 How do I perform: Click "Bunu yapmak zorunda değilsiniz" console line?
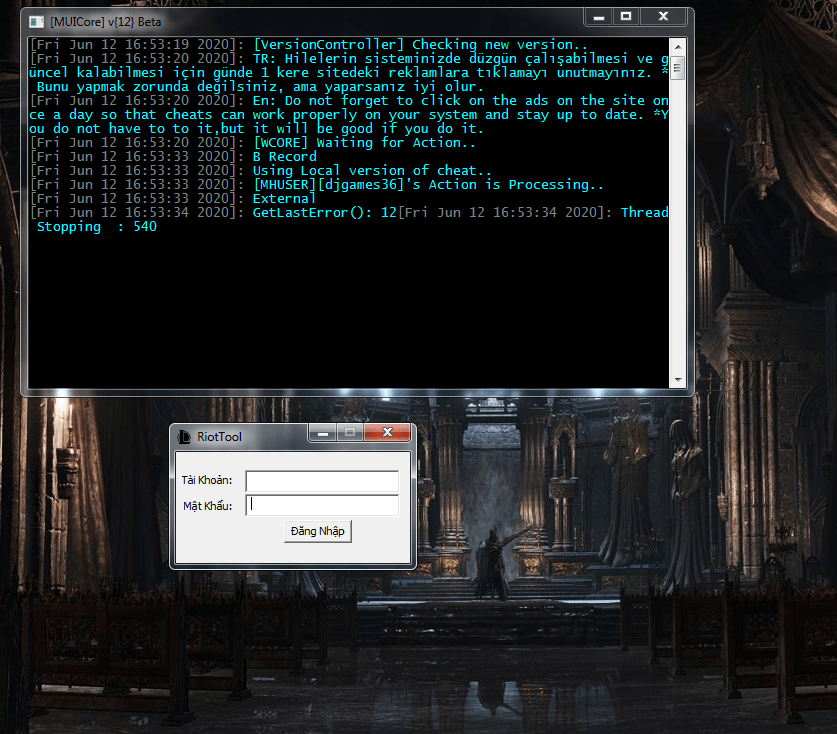click(260, 86)
